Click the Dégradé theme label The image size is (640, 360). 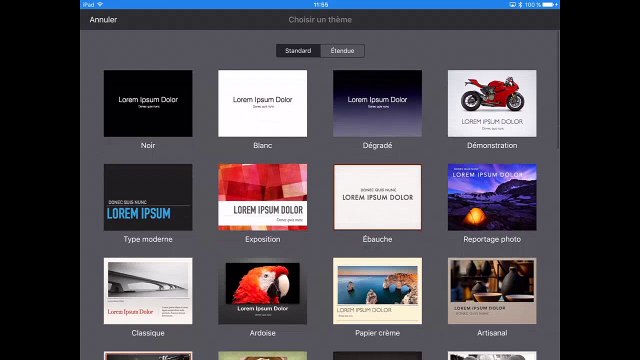(x=378, y=145)
